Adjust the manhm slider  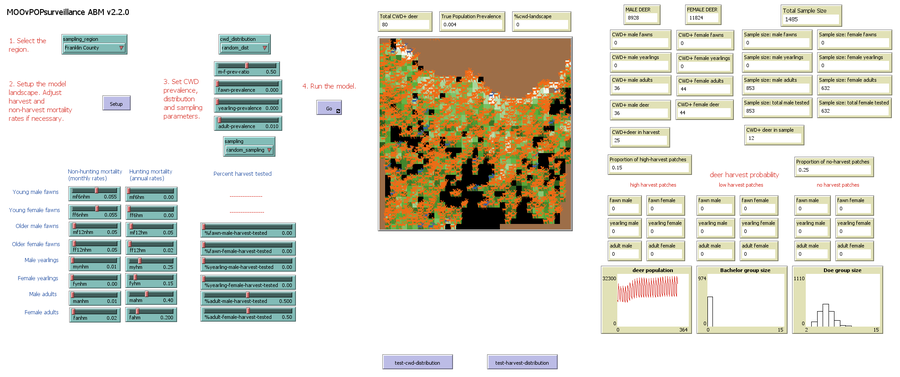(95, 297)
